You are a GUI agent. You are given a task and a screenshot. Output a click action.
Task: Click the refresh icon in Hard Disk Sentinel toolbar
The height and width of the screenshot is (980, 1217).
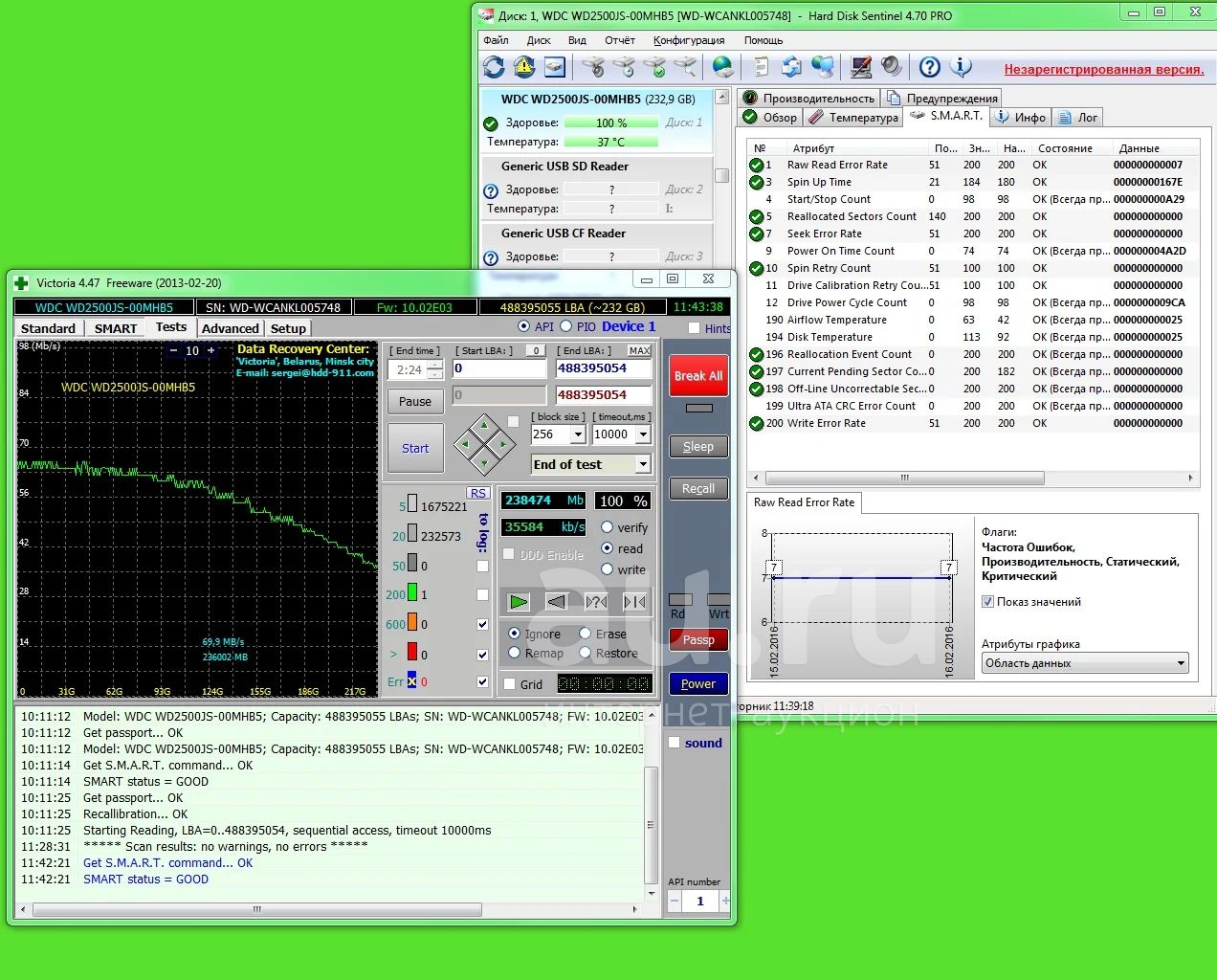(494, 67)
